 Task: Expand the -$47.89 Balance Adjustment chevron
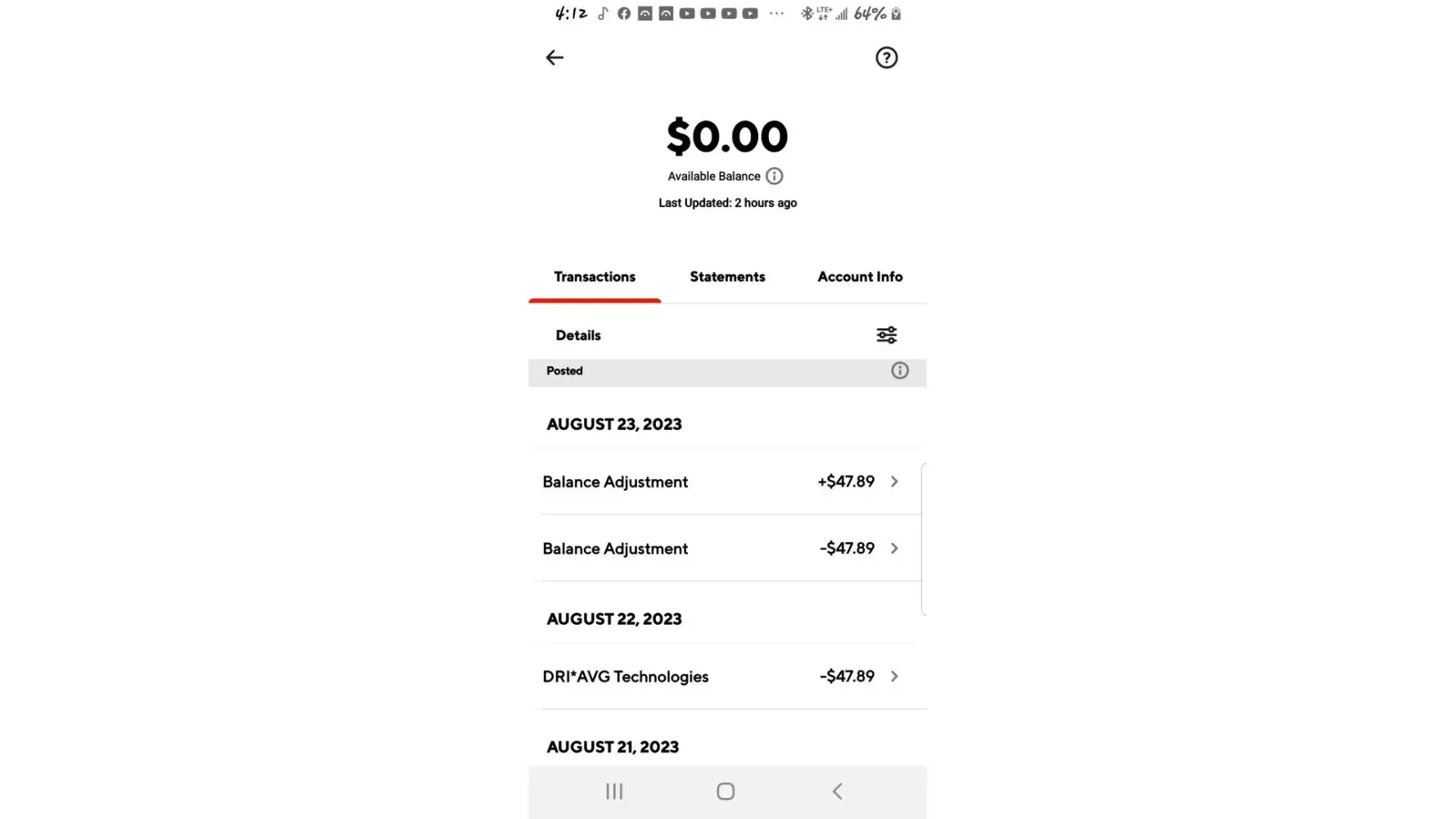coord(894,549)
